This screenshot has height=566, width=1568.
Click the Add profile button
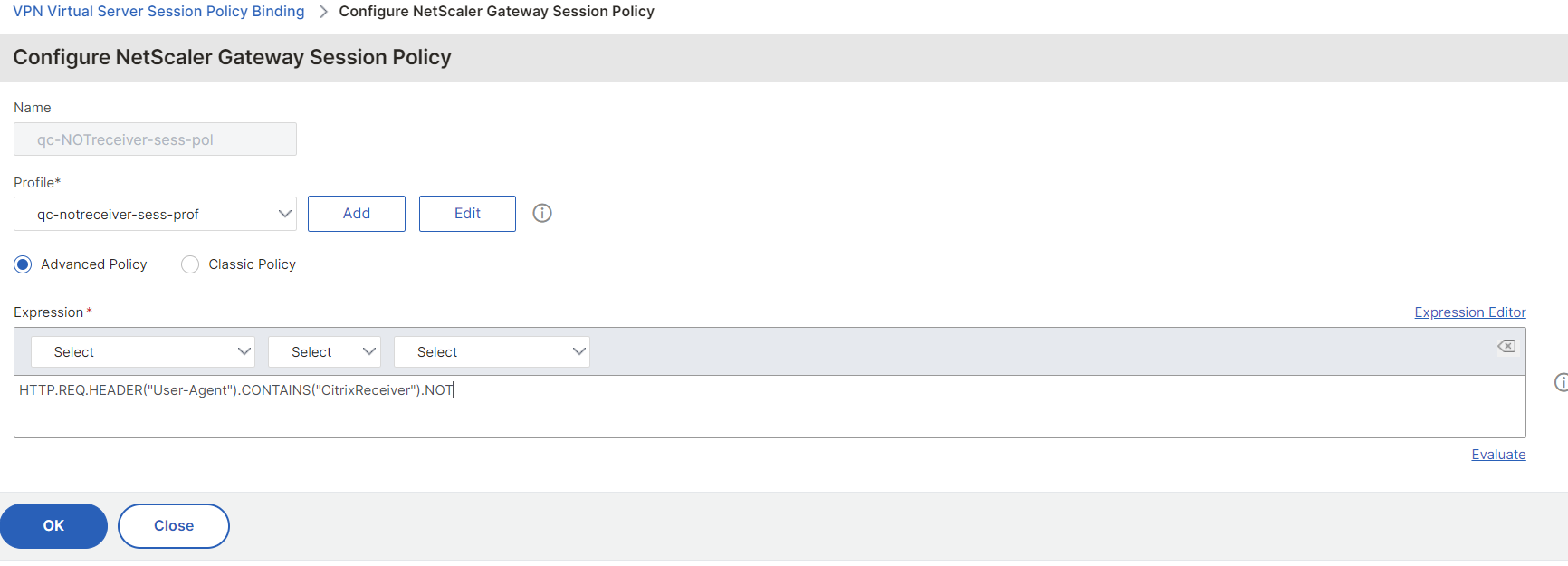pyautogui.click(x=357, y=214)
